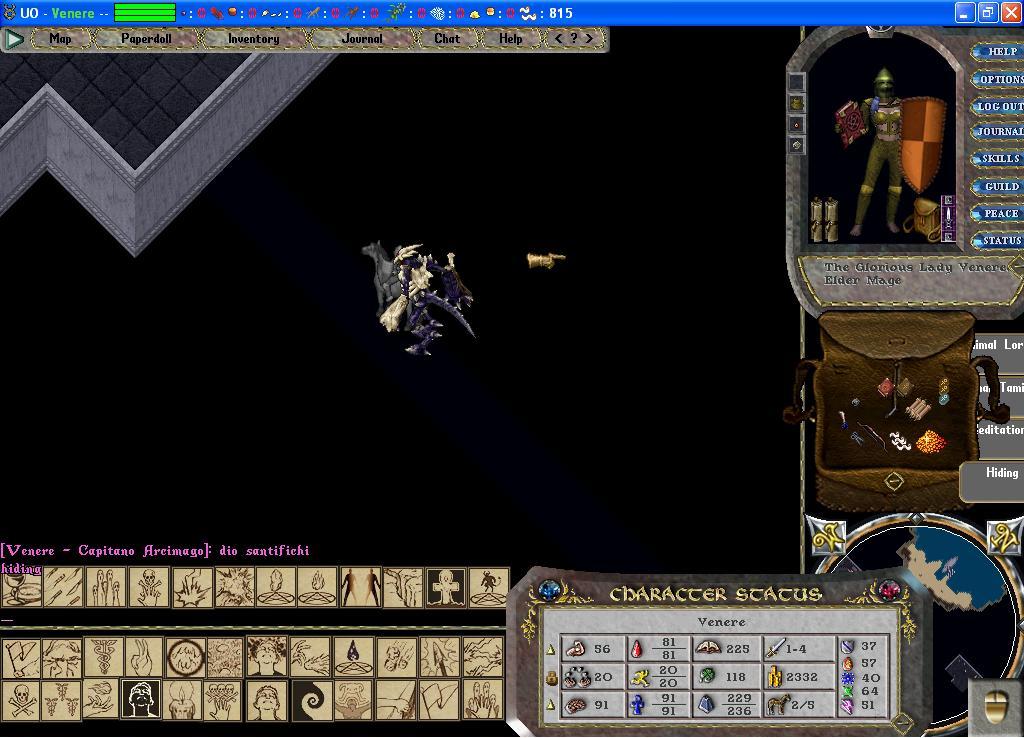Toggle the dexterity stat lock icon
The width and height of the screenshot is (1024, 738).
tap(551, 679)
